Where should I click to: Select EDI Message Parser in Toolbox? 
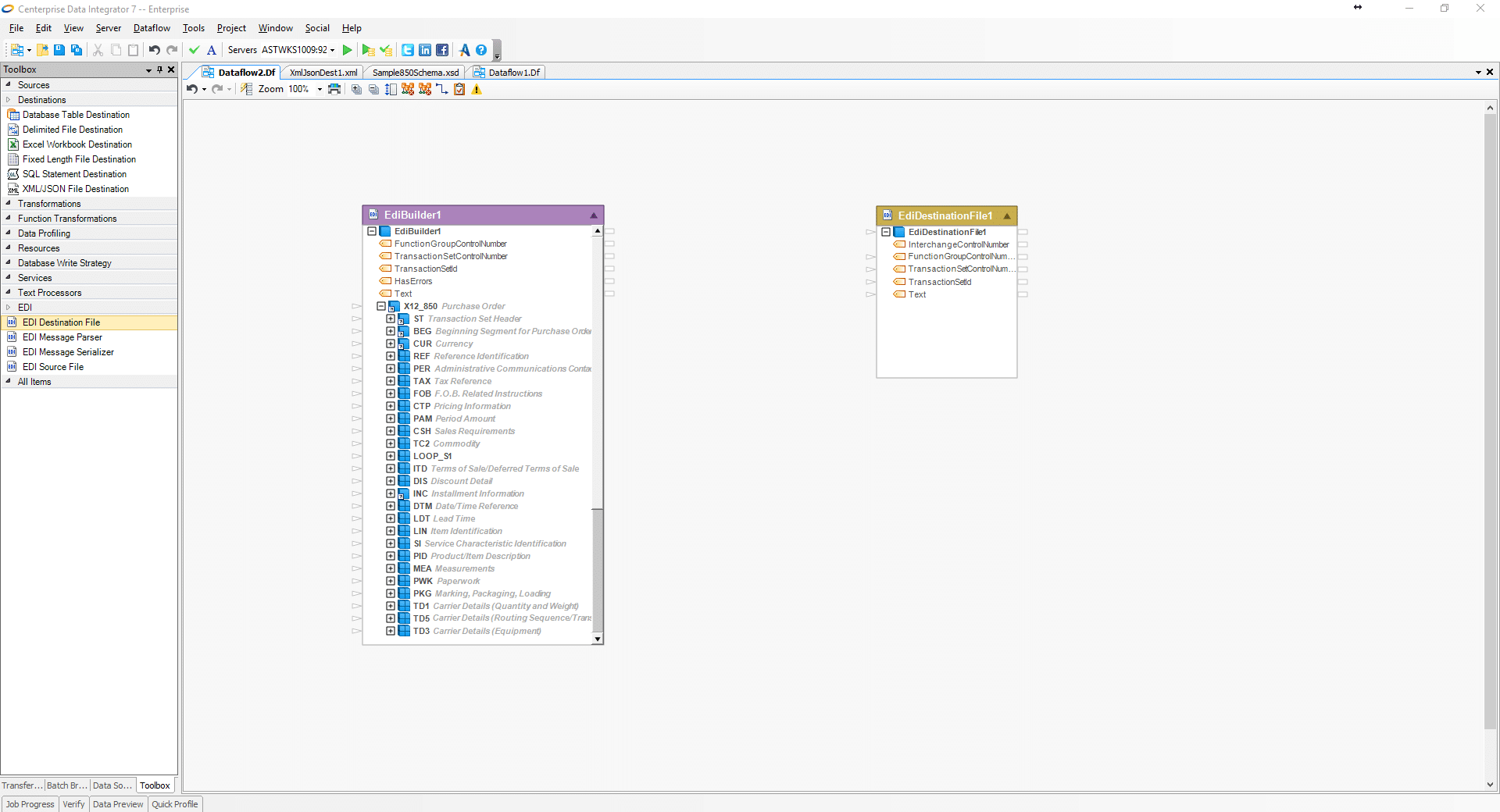pos(62,337)
